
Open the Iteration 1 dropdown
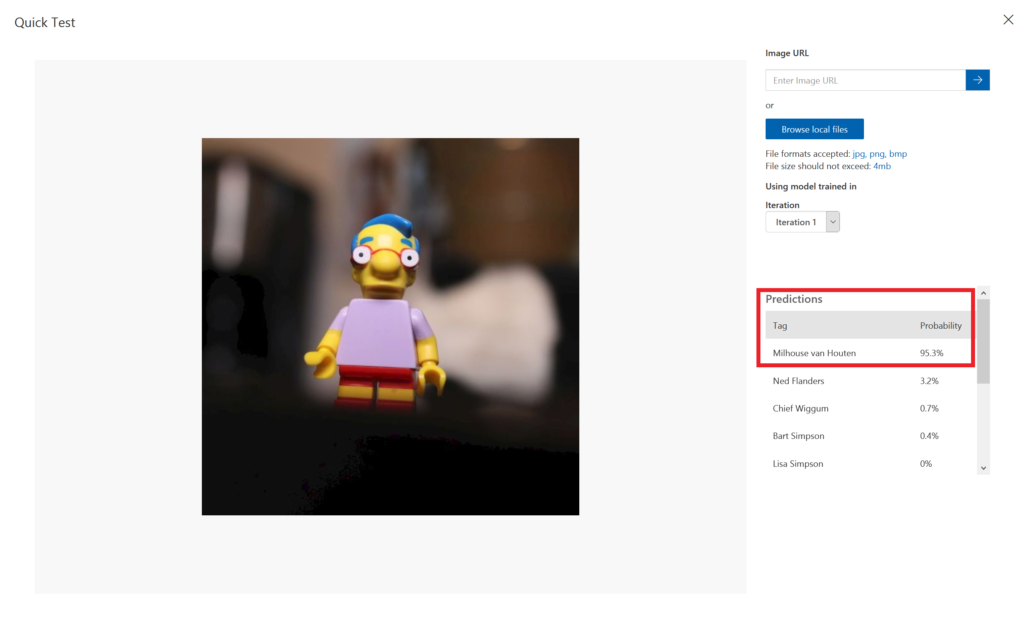802,222
